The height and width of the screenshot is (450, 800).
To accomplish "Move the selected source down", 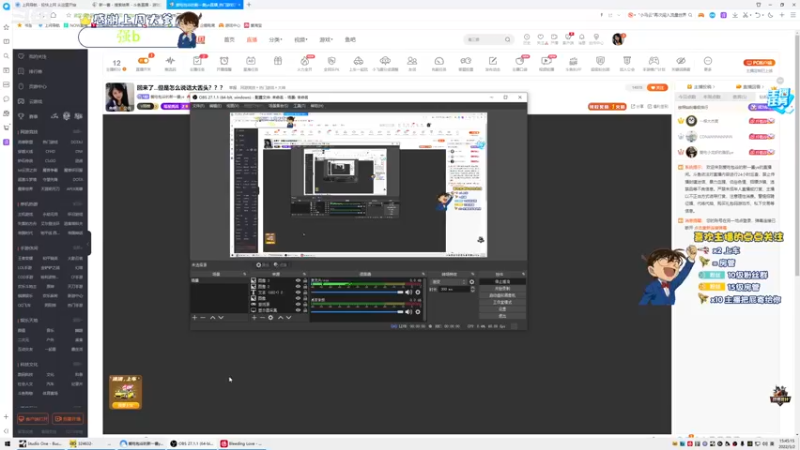I will point(289,317).
